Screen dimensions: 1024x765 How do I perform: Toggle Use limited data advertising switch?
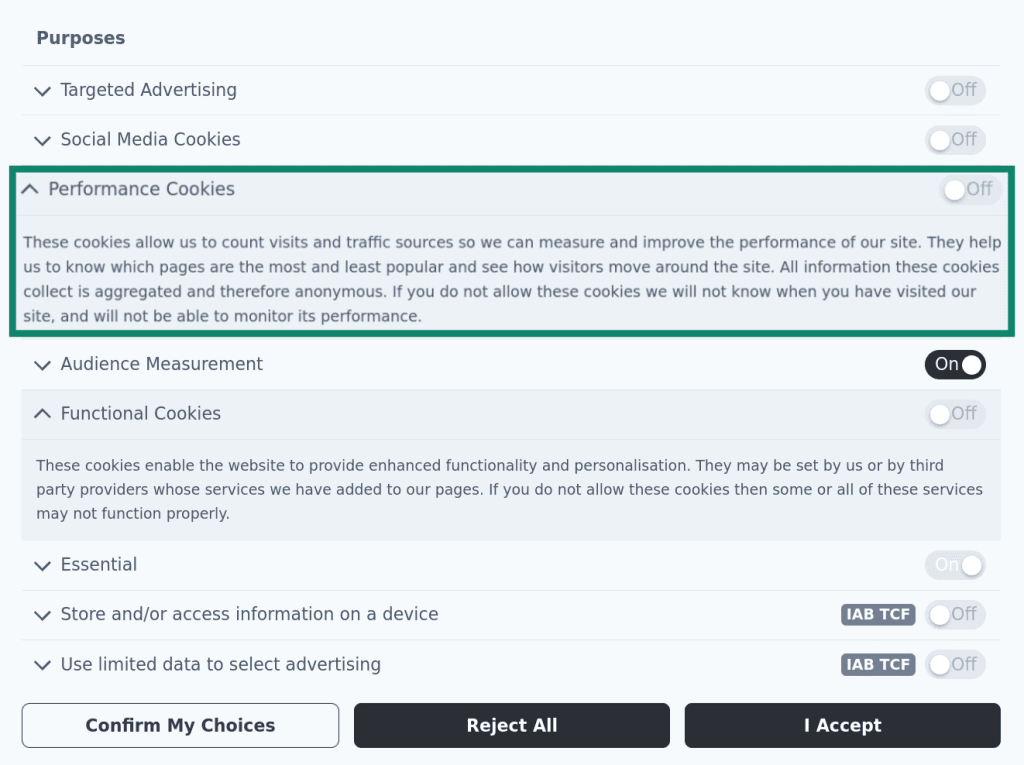955,664
